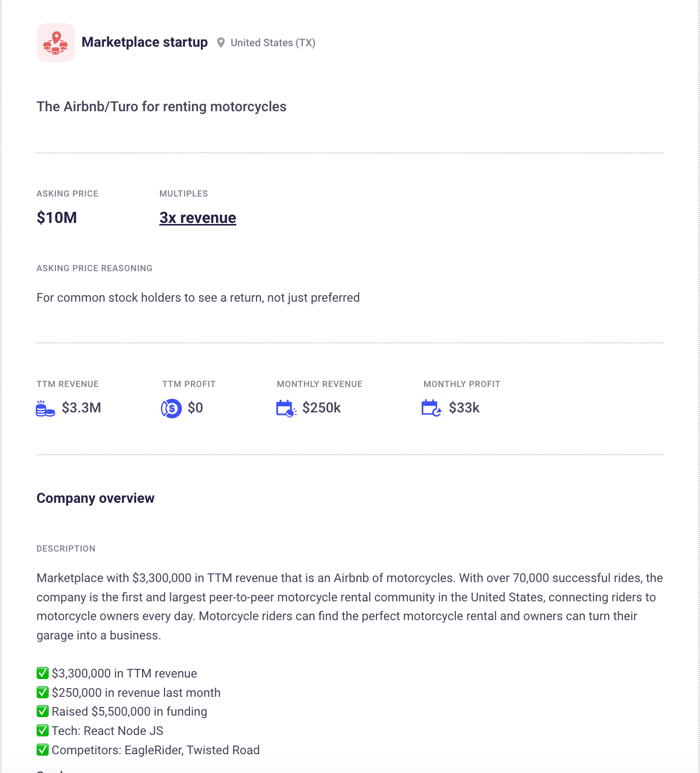
Task: Click the Marketplace startup title
Action: click(x=144, y=42)
